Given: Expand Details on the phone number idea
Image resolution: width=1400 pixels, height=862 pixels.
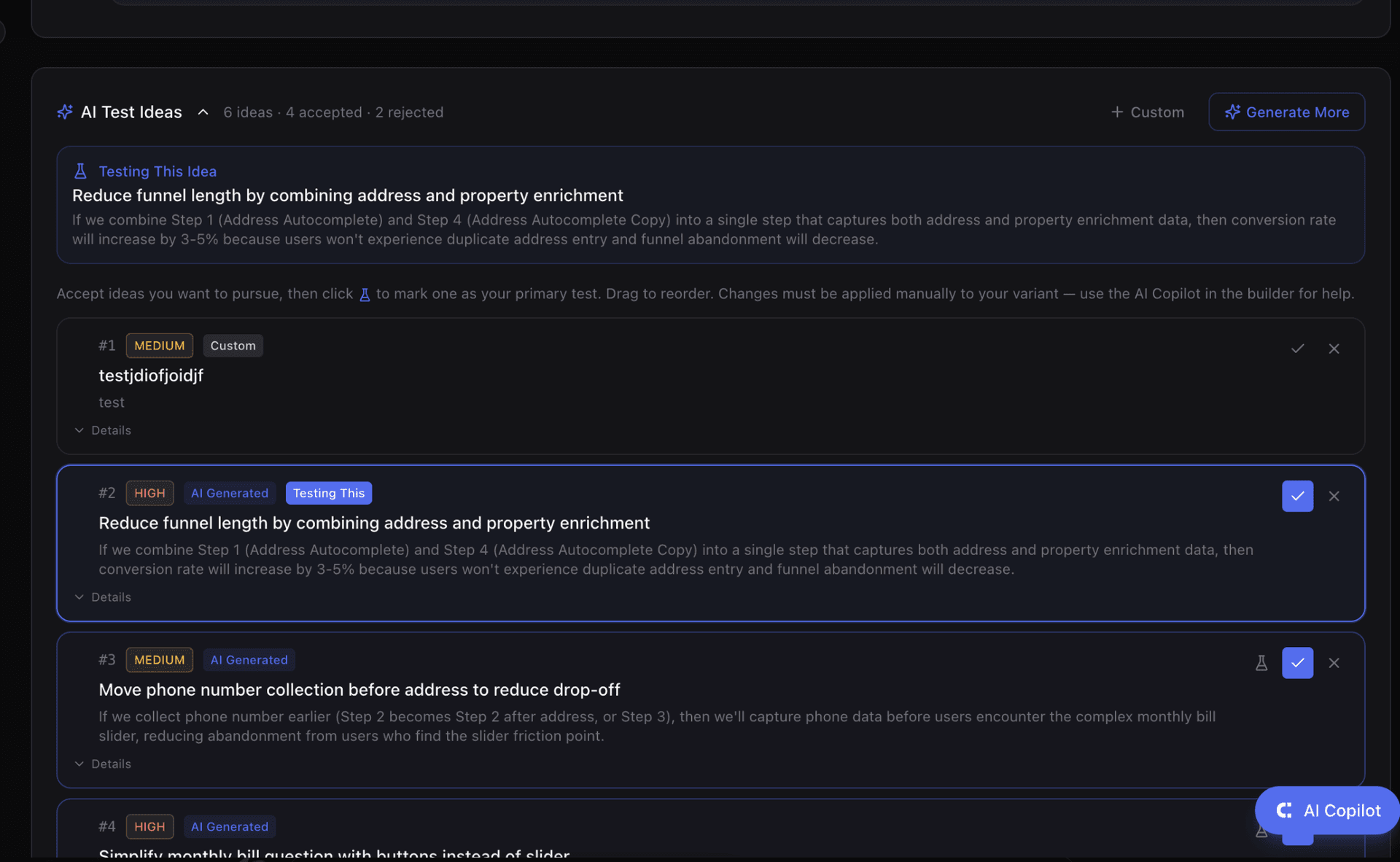Looking at the screenshot, I should click(x=103, y=764).
